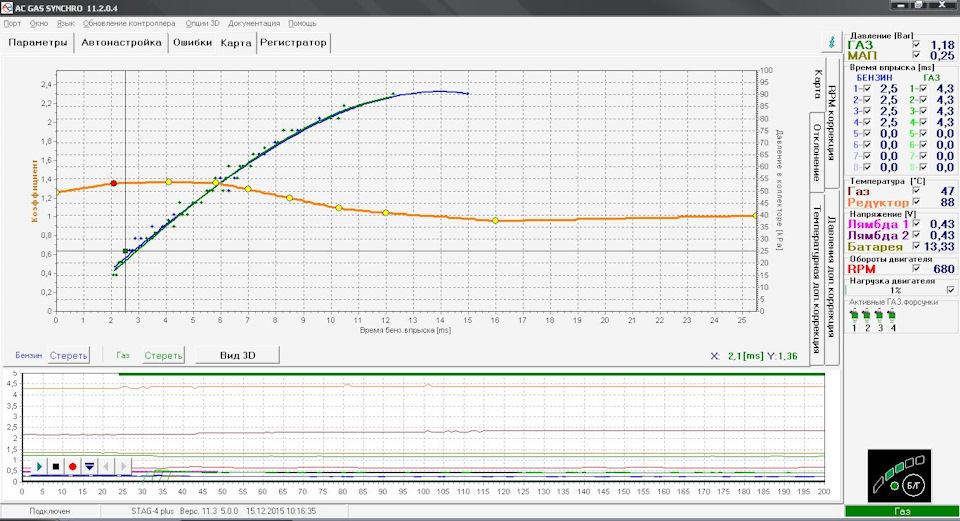Open the Окно menu
Viewport: 960px width, 521px height.
coord(39,23)
